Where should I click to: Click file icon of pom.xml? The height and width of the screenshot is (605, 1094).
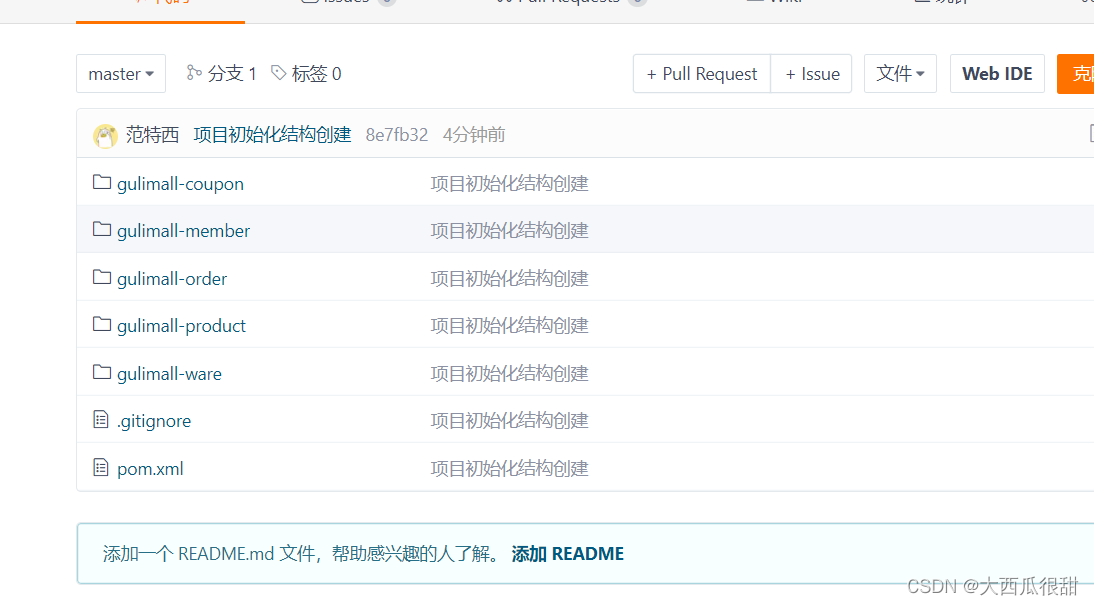coord(100,467)
